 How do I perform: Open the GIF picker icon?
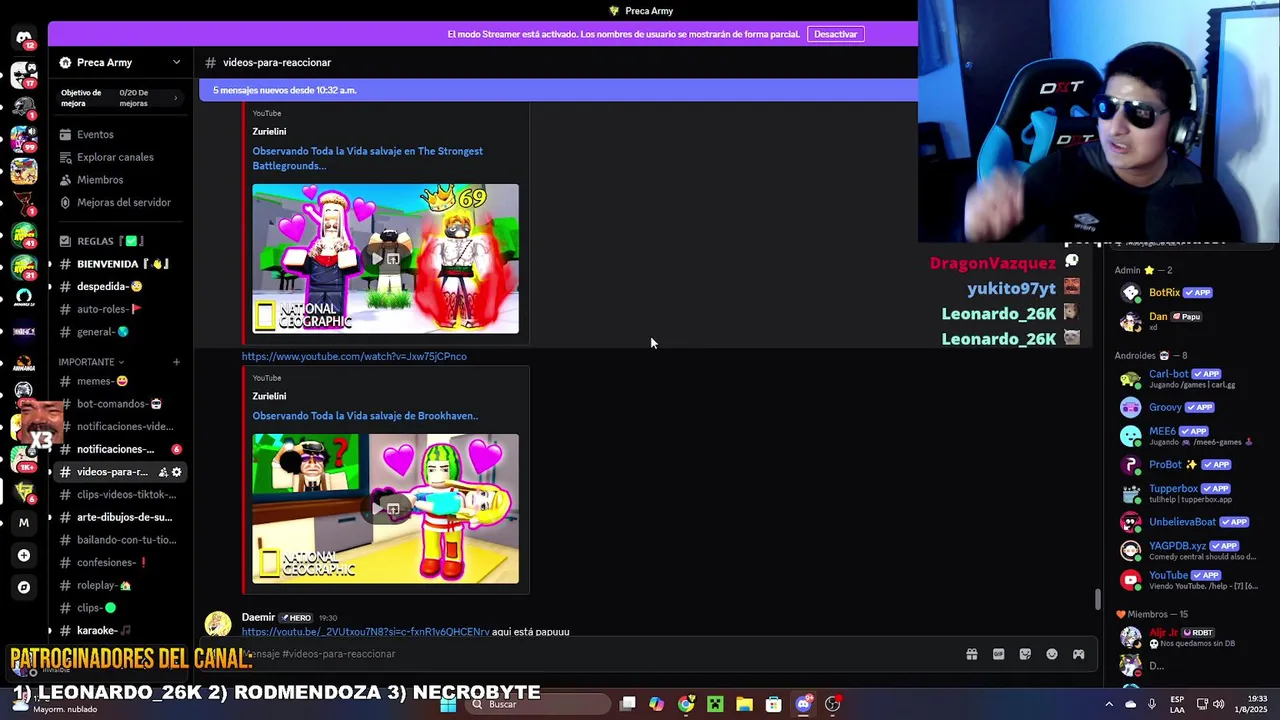click(x=998, y=654)
